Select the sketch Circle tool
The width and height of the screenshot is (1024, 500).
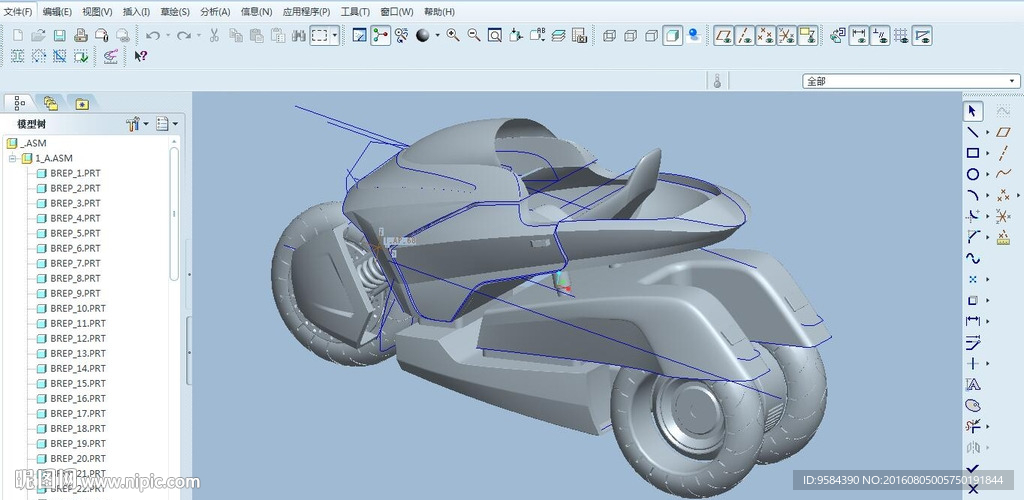pos(972,174)
